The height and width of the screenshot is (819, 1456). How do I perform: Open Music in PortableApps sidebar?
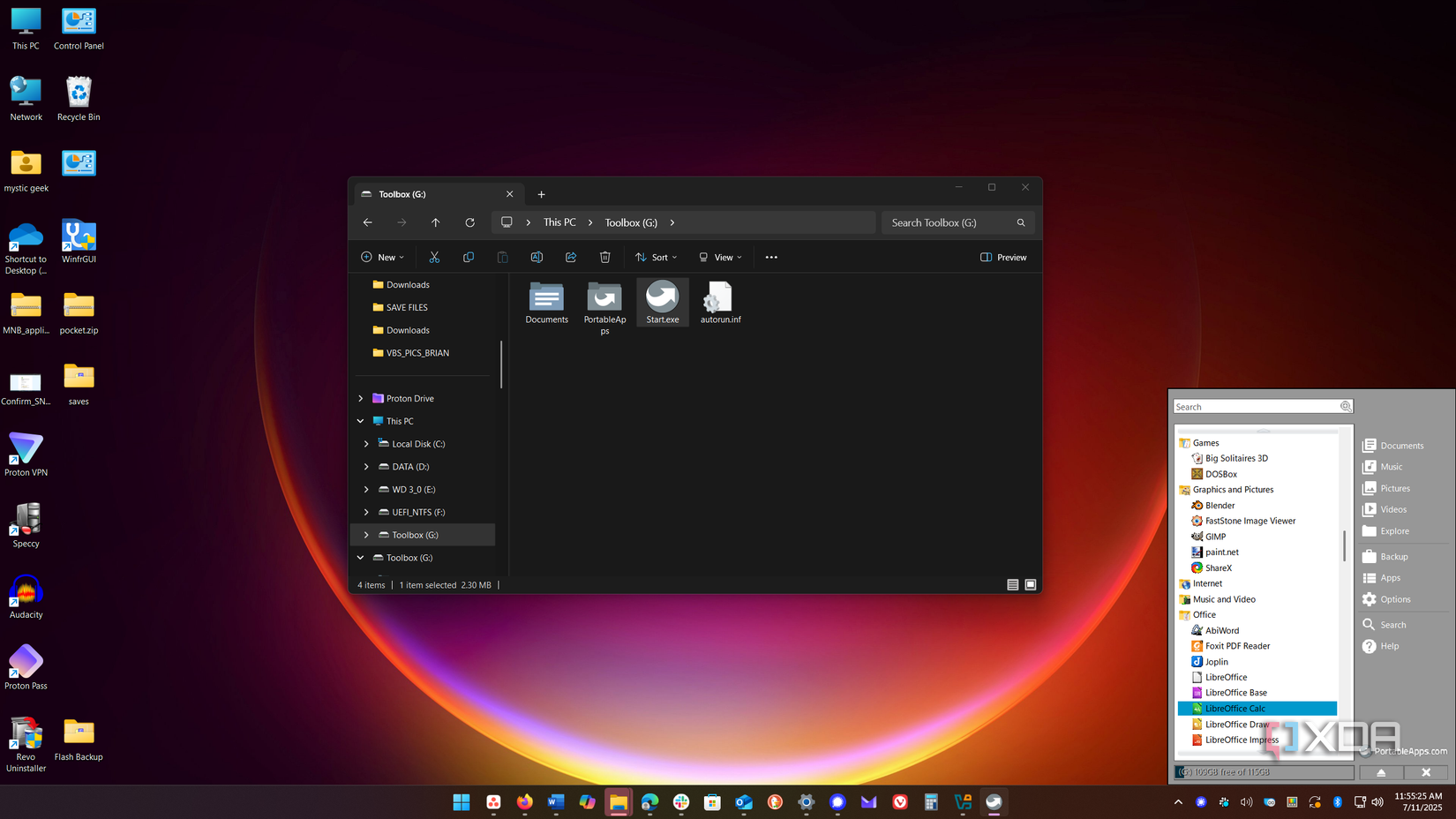tap(1383, 467)
